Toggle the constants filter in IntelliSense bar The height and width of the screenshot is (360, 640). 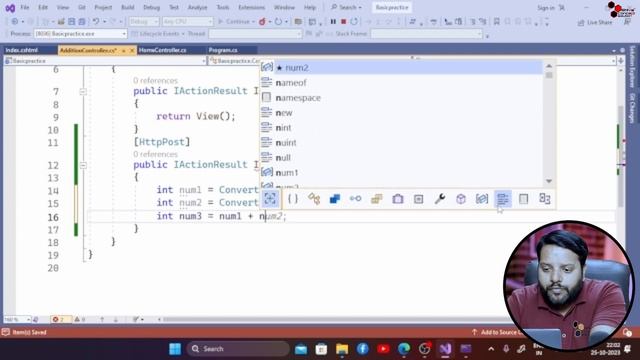tap(418, 199)
